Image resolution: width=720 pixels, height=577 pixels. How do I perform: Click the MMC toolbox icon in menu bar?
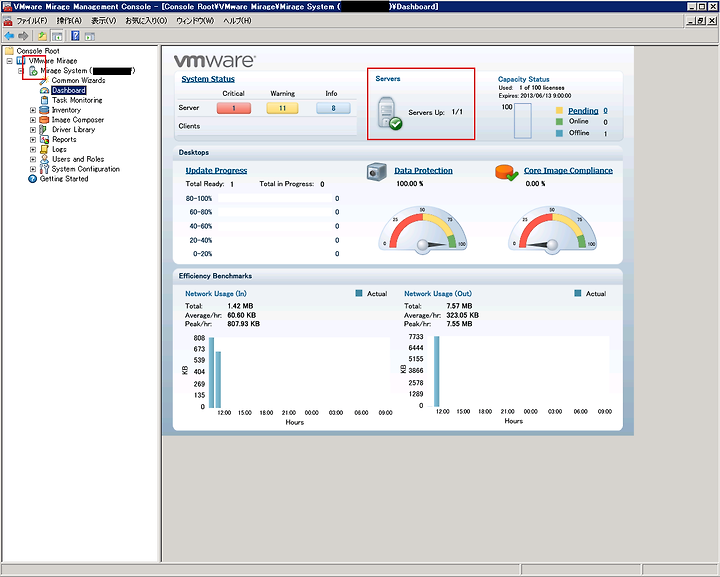(7, 21)
